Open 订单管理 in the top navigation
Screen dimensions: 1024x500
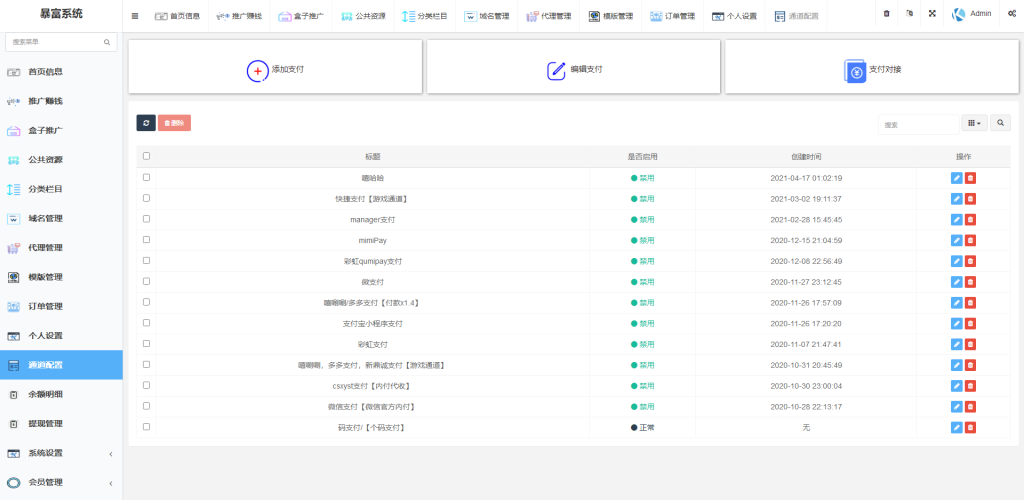click(672, 16)
